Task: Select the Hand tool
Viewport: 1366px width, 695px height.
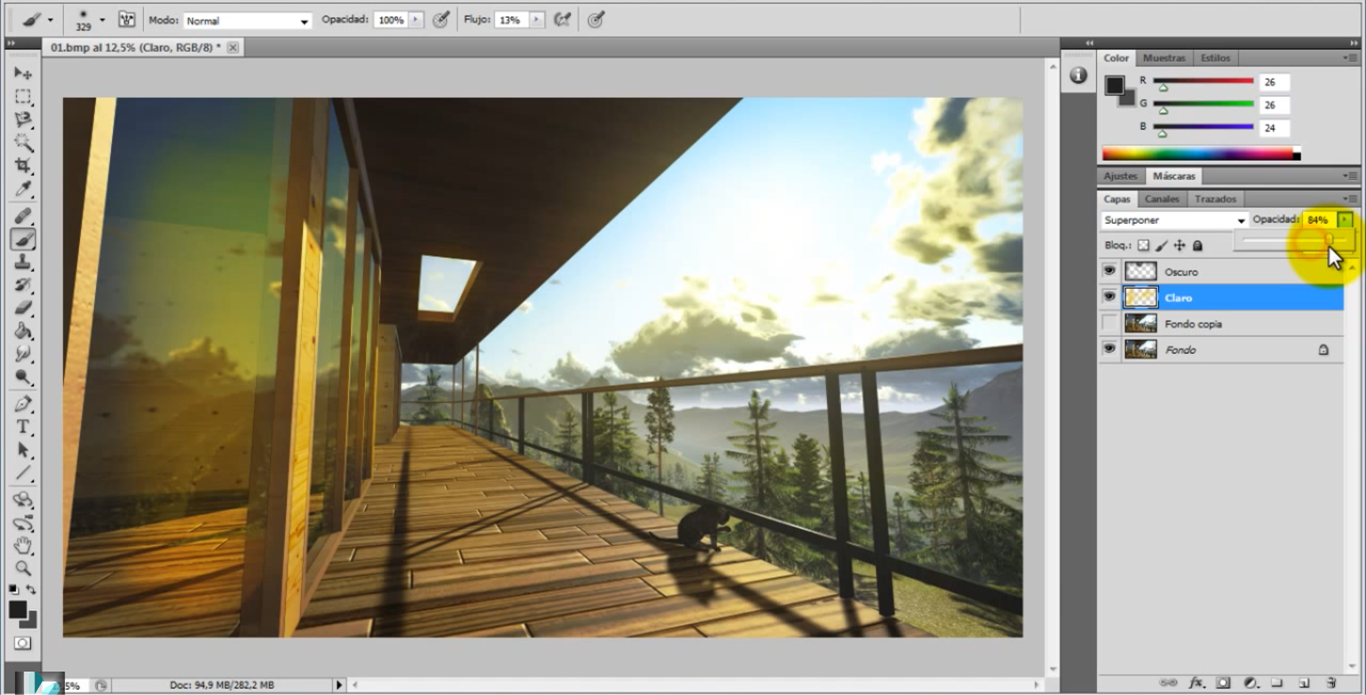Action: tap(22, 547)
